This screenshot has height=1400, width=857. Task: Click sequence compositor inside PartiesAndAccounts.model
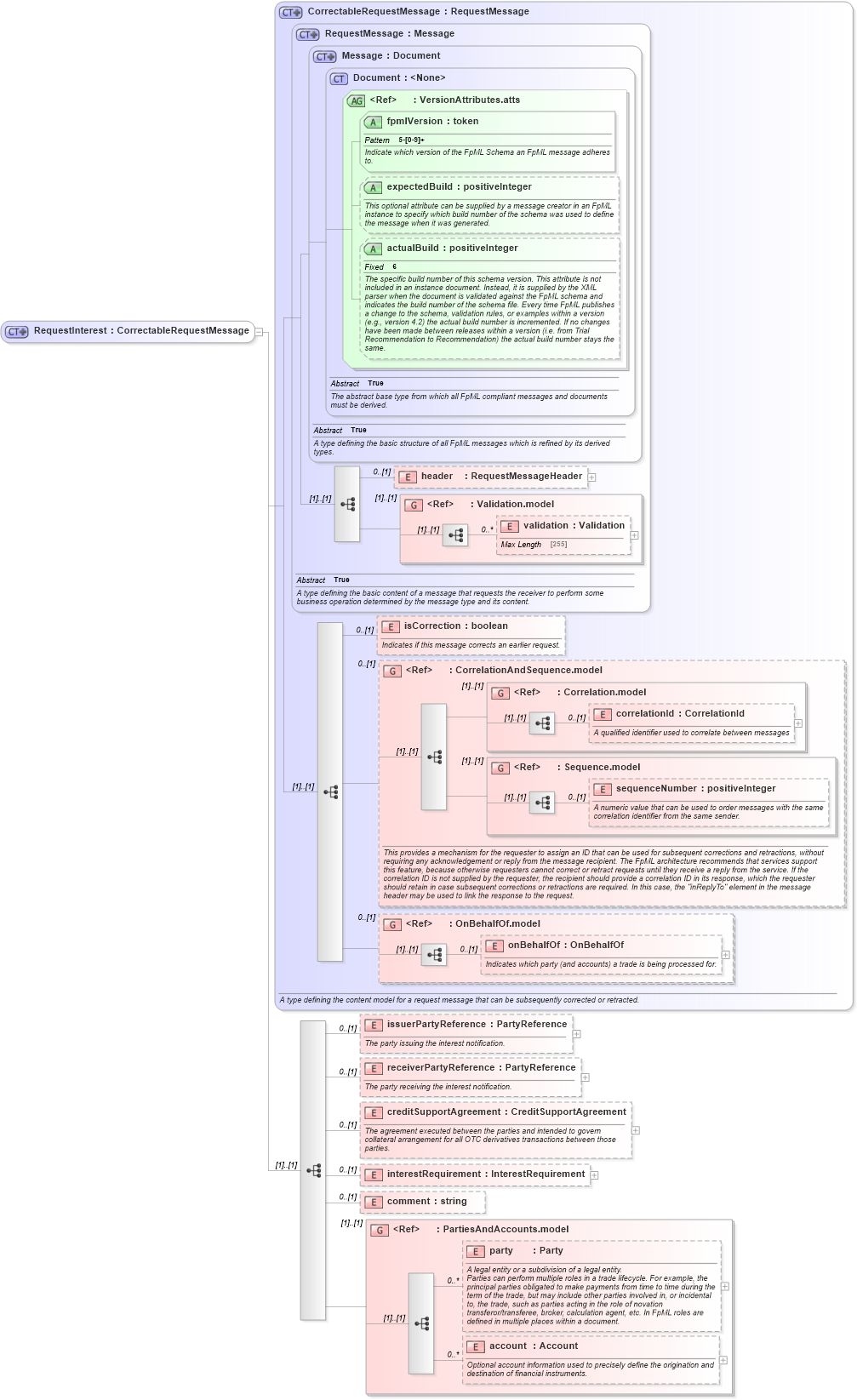(421, 1323)
